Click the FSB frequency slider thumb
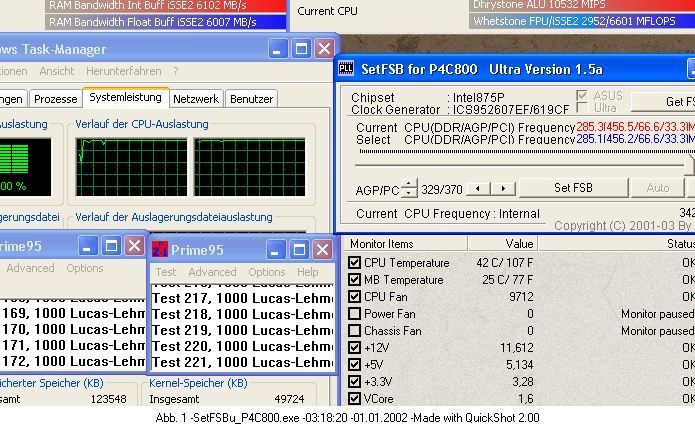The image size is (695, 429). pos(690,164)
